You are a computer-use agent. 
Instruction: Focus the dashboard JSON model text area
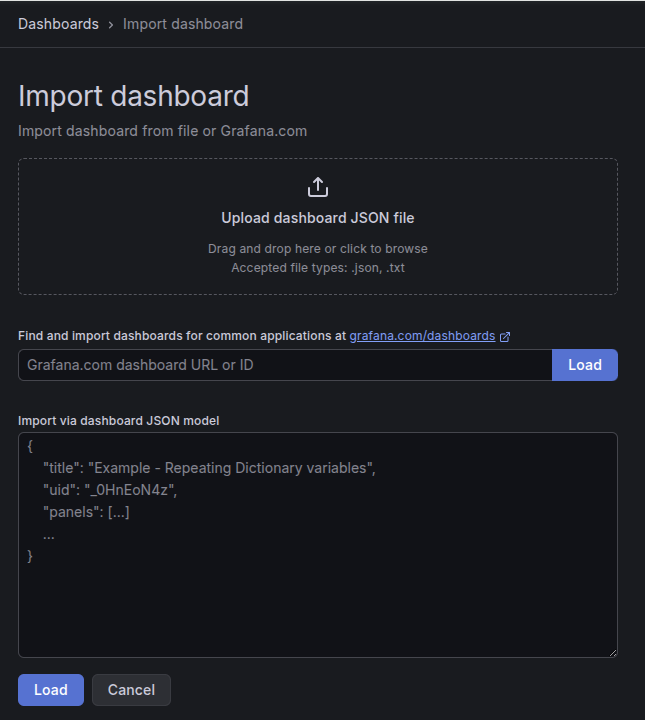click(x=318, y=545)
